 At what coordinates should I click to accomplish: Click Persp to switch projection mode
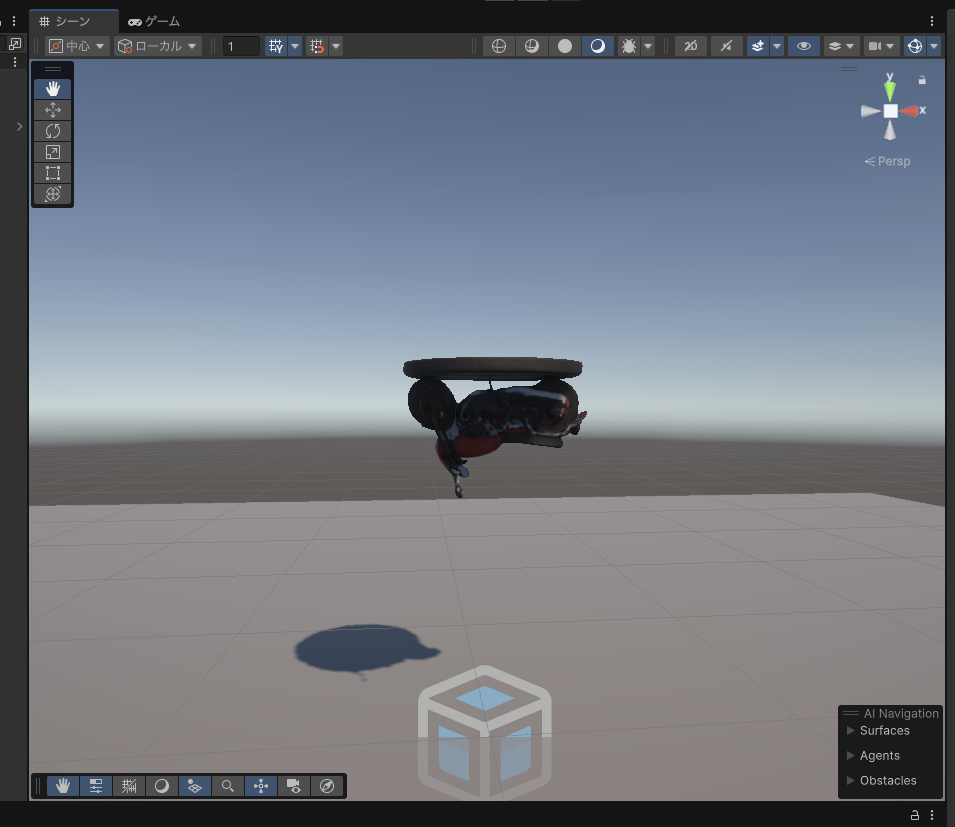(x=888, y=161)
